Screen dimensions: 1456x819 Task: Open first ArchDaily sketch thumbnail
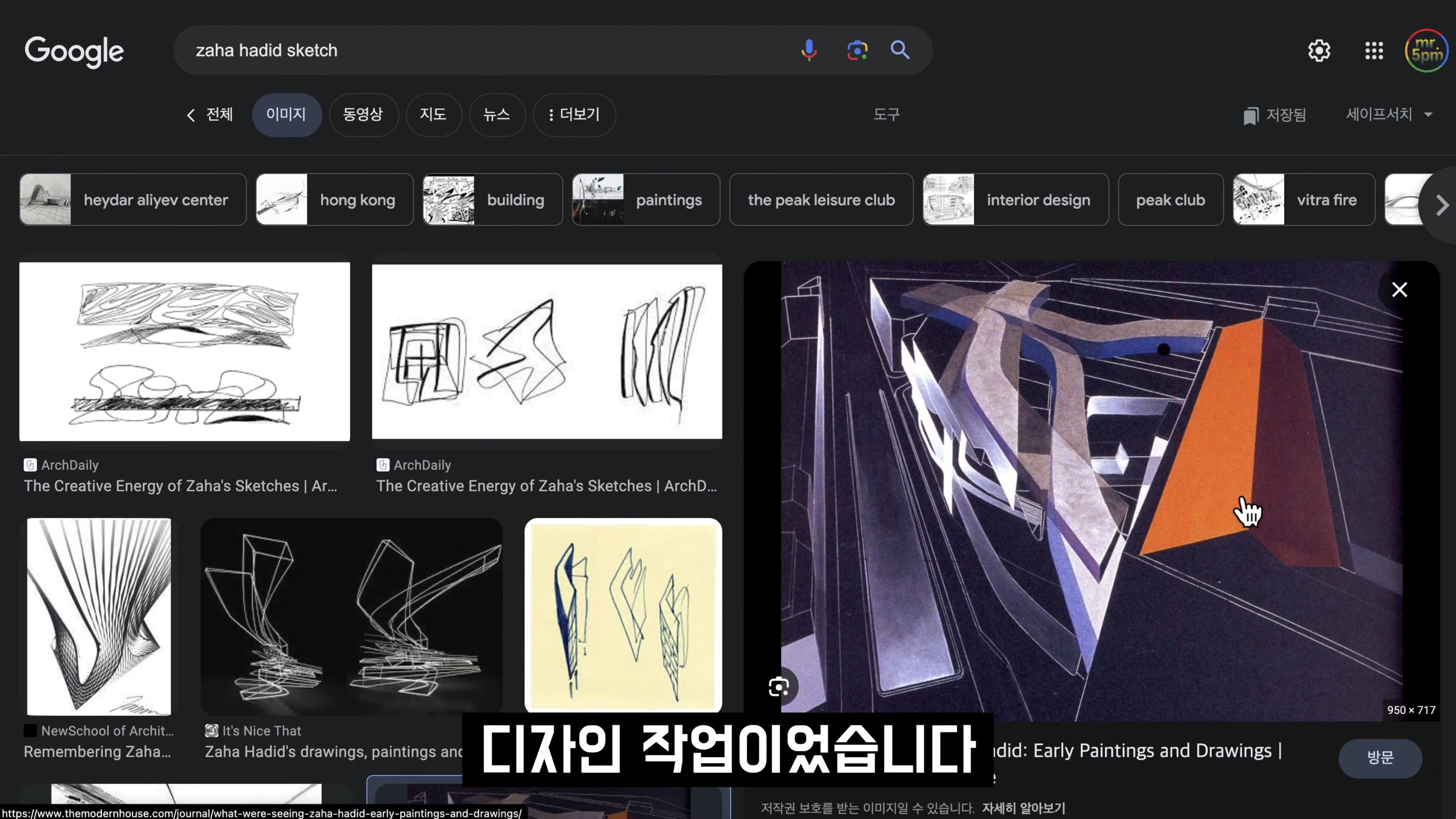tap(184, 351)
